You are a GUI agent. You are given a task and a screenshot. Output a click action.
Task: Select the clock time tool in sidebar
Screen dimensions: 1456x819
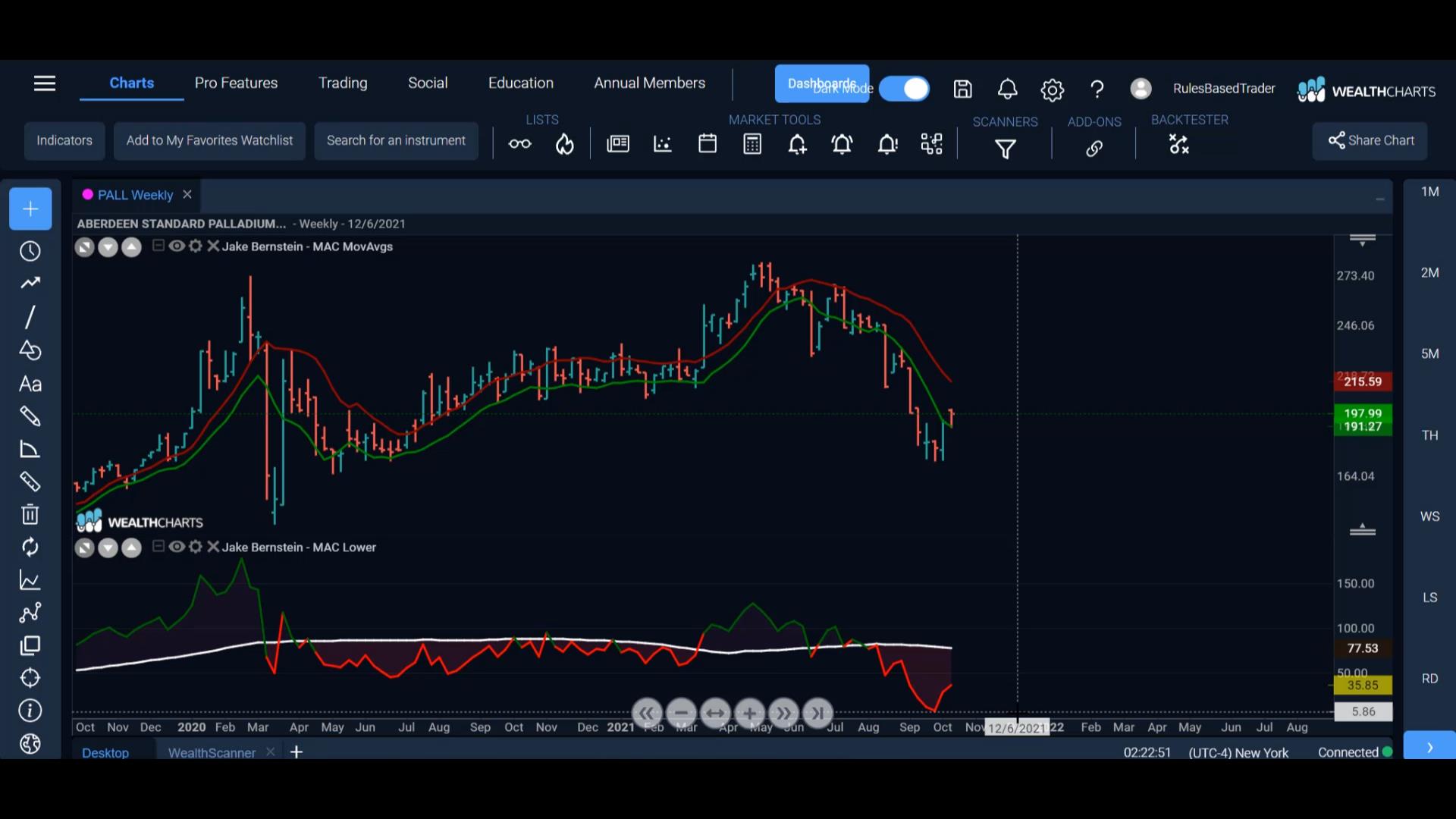click(x=30, y=251)
